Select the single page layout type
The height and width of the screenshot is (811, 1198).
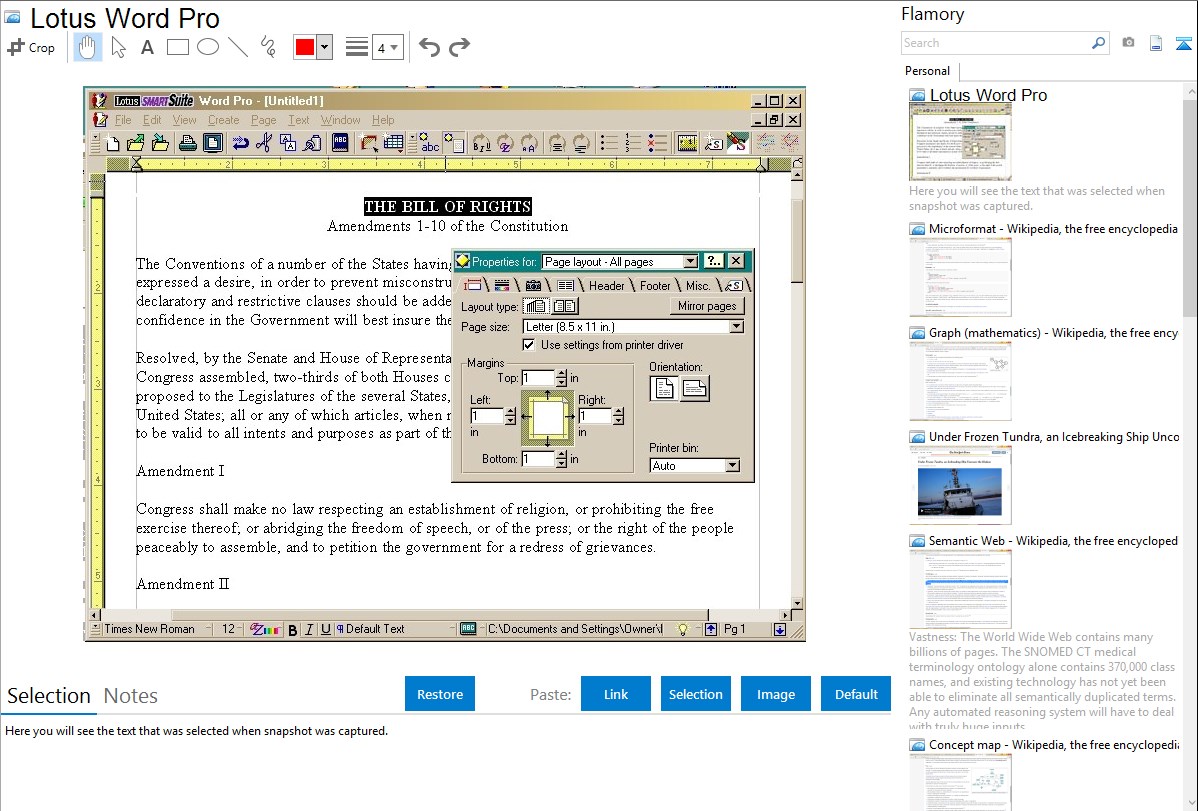(x=536, y=307)
